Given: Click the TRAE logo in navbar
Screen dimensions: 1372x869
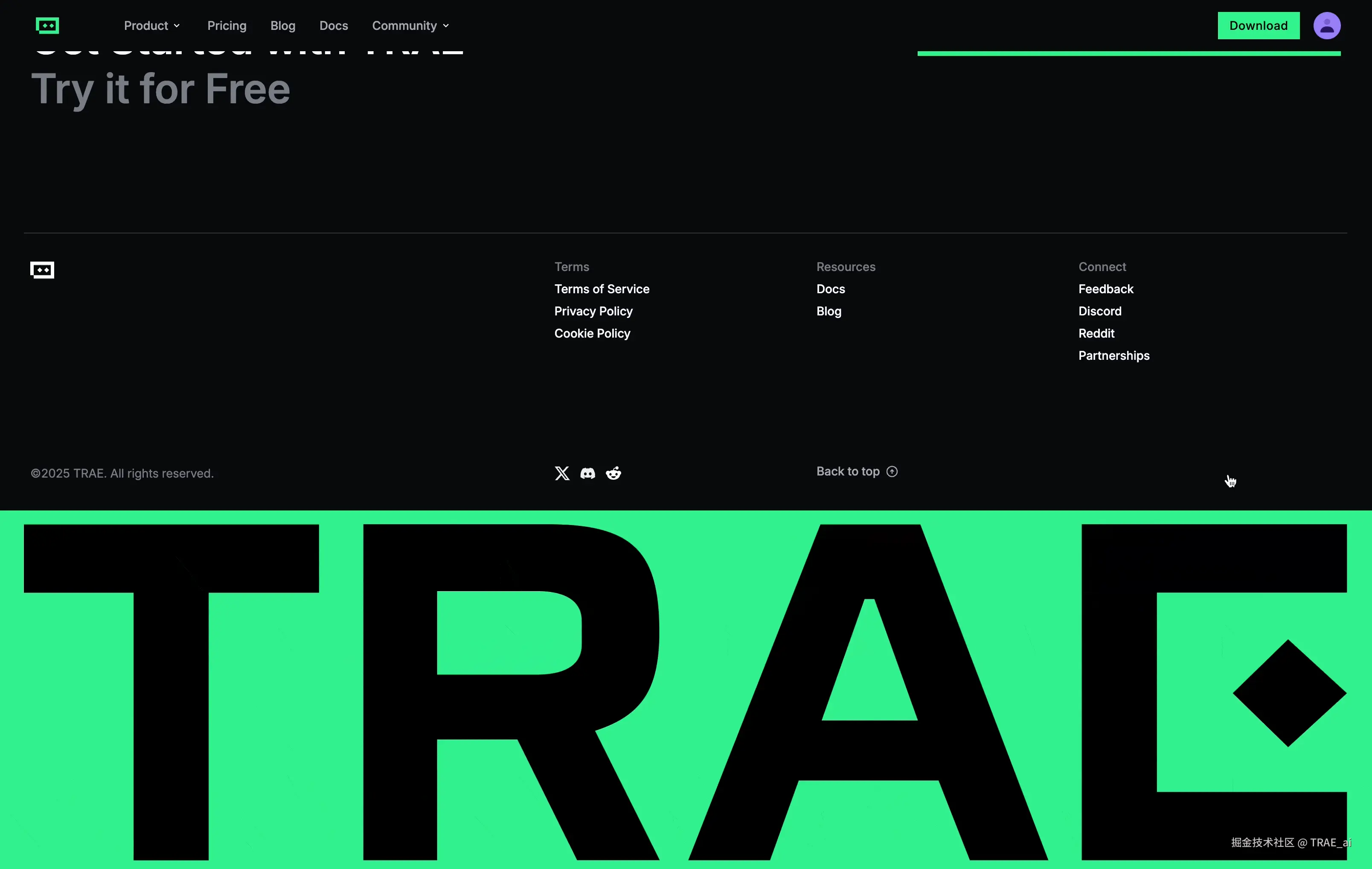Looking at the screenshot, I should click(x=47, y=26).
